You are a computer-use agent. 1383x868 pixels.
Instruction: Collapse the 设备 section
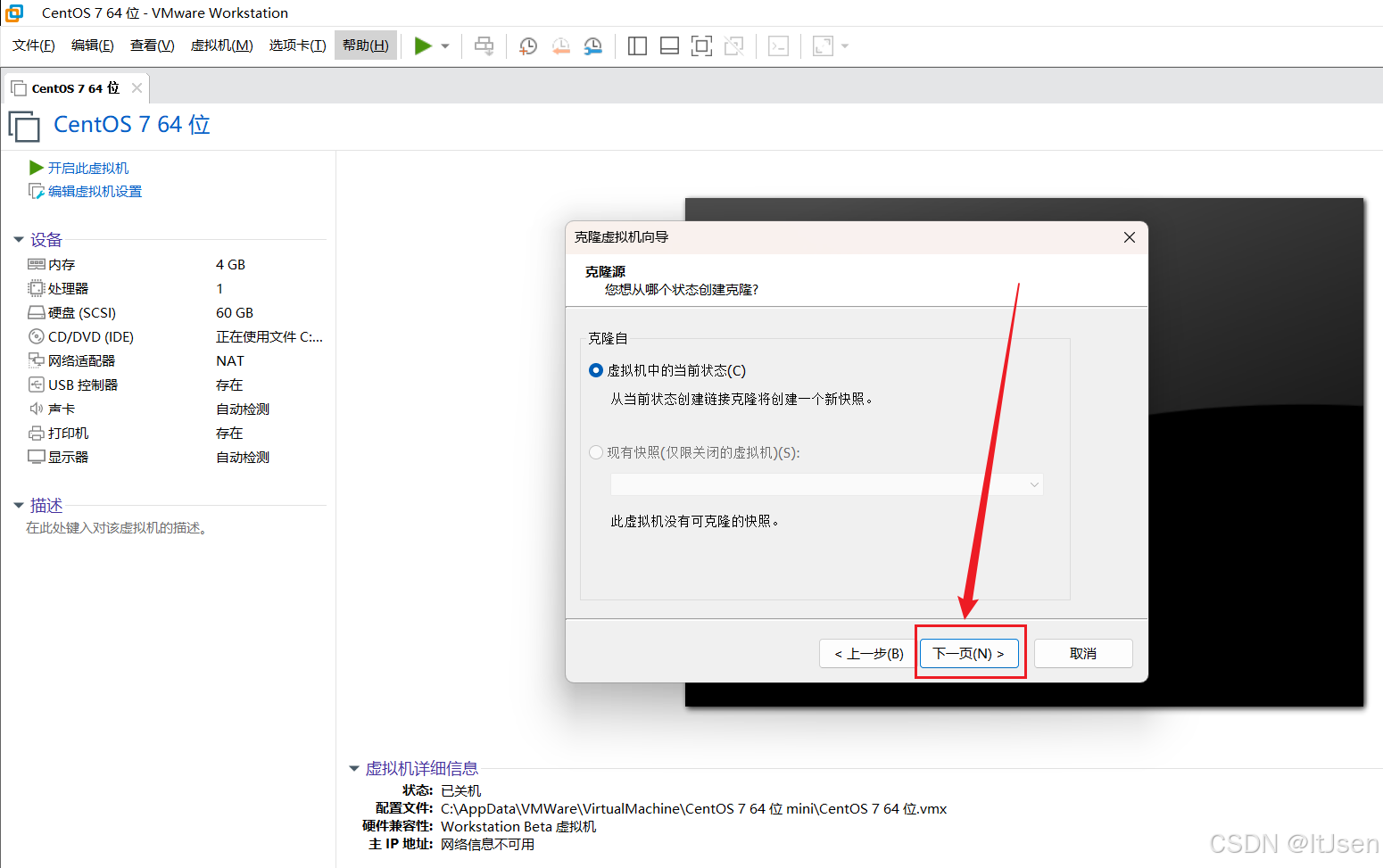click(19, 239)
